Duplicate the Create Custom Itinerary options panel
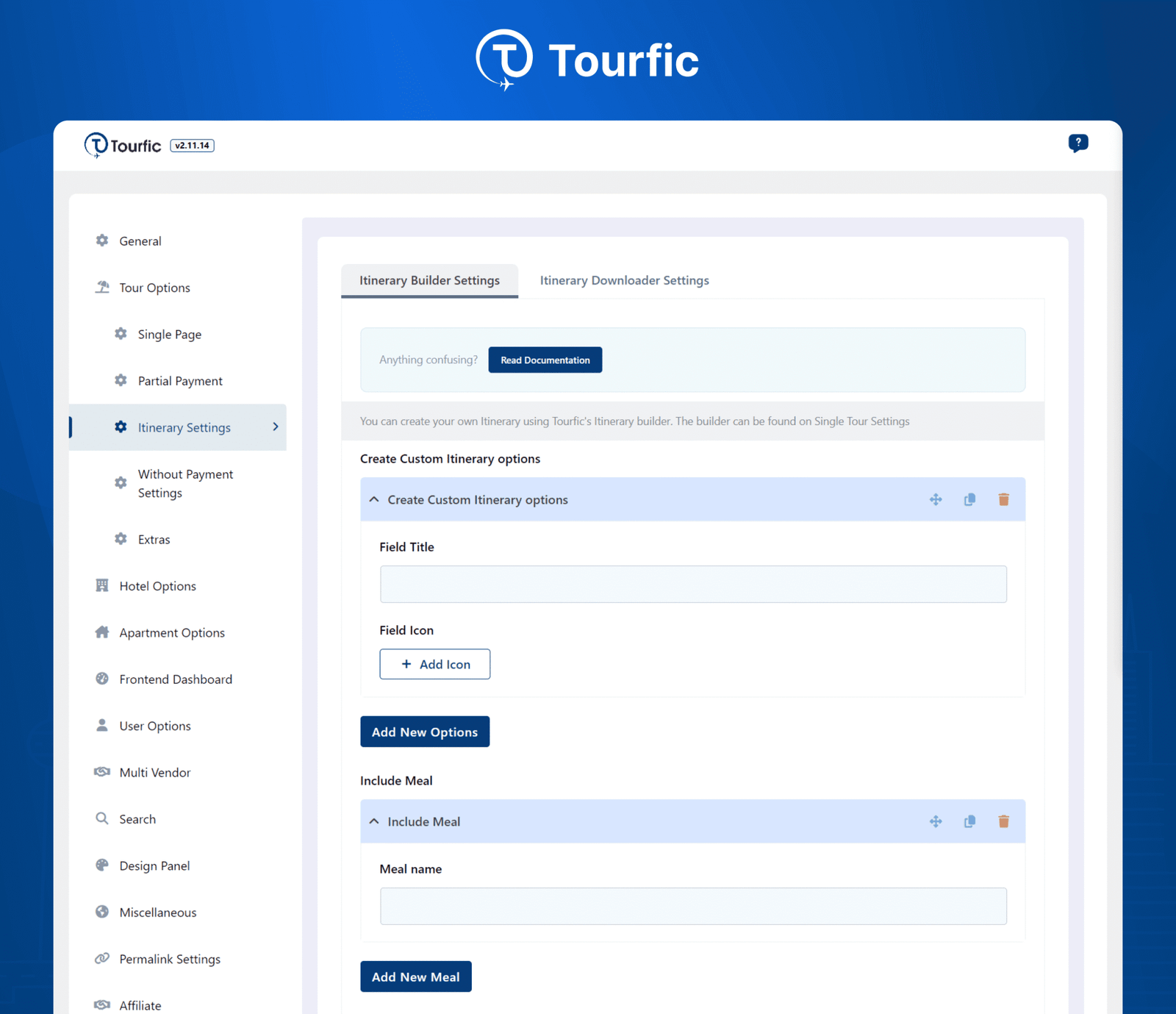This screenshot has width=1176, height=1014. coord(969,499)
